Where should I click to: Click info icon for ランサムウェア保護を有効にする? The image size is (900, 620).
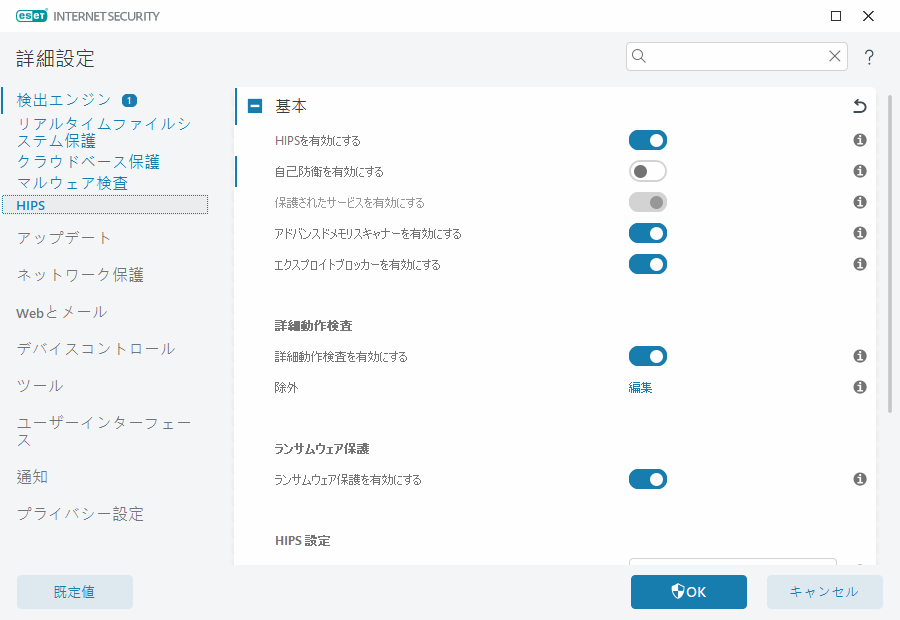coord(859,480)
